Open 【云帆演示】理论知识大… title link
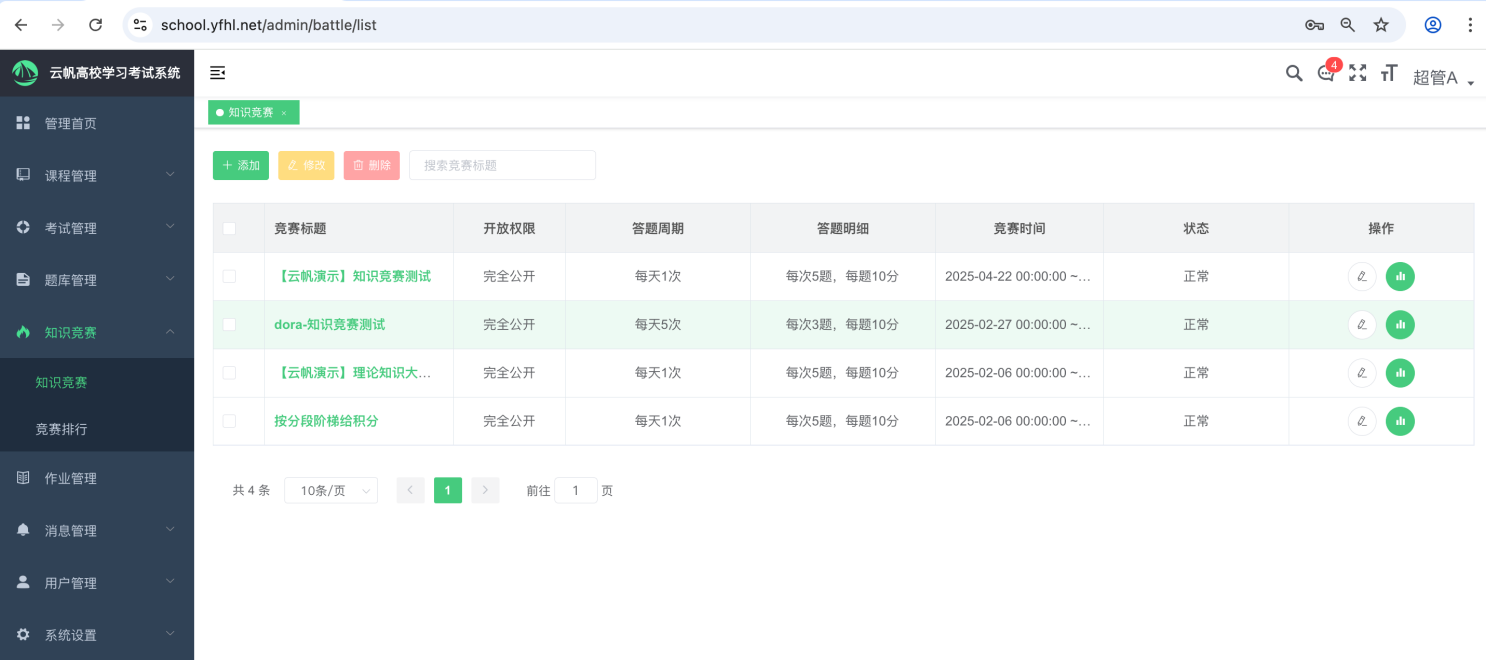 pyautogui.click(x=352, y=373)
